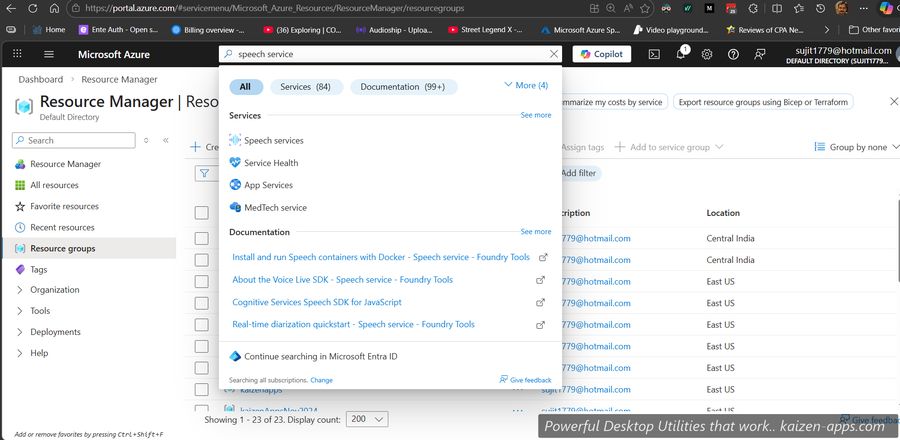Open Display count 200 dropdown
The image size is (900, 440).
[x=367, y=419]
